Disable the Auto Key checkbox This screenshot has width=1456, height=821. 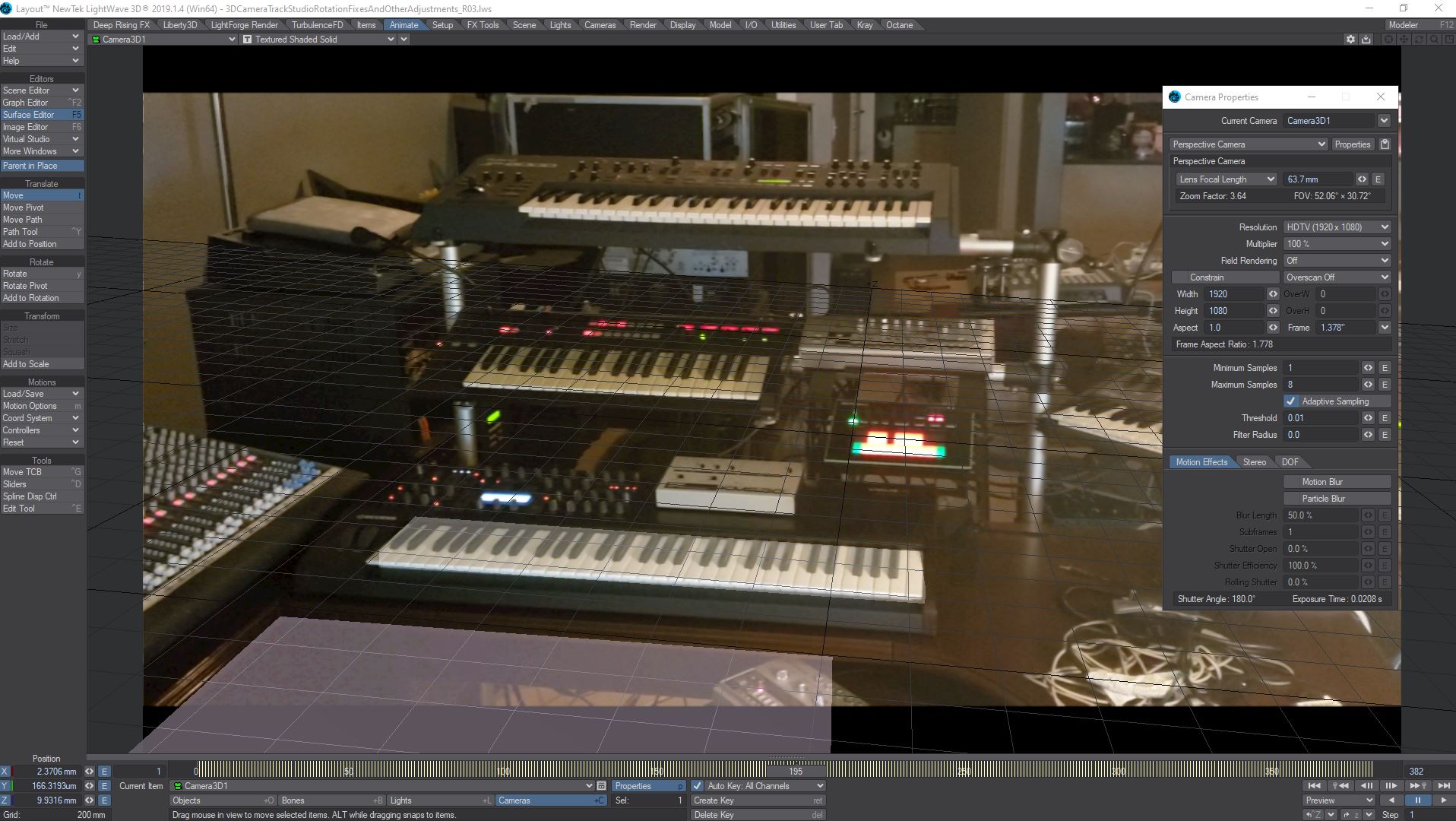pos(698,786)
